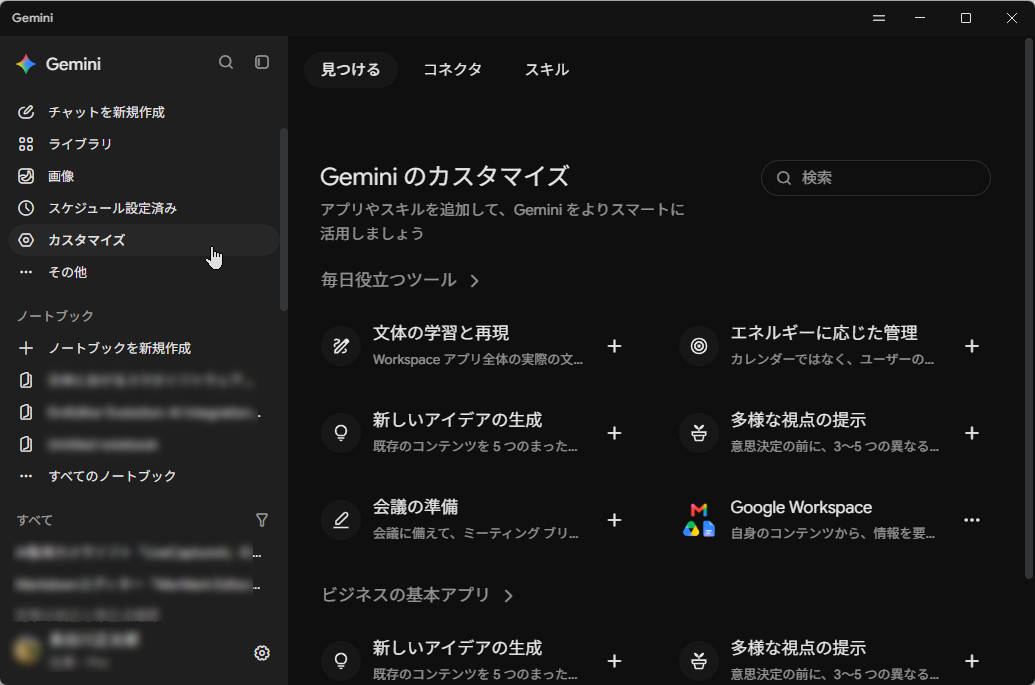Viewport: 1035px width, 685px height.
Task: Click 会議の準備 pencil icon
Action: click(341, 520)
